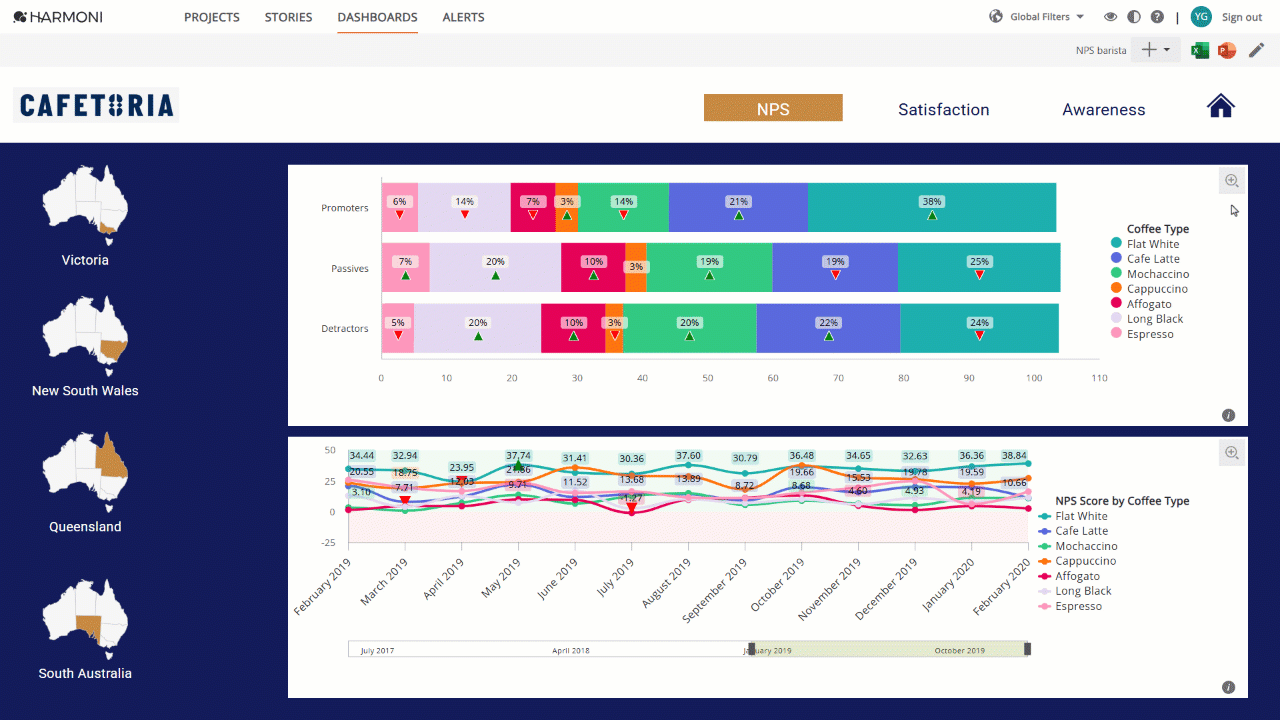Open info icon of line chart
This screenshot has height=720, width=1280.
click(x=1228, y=687)
